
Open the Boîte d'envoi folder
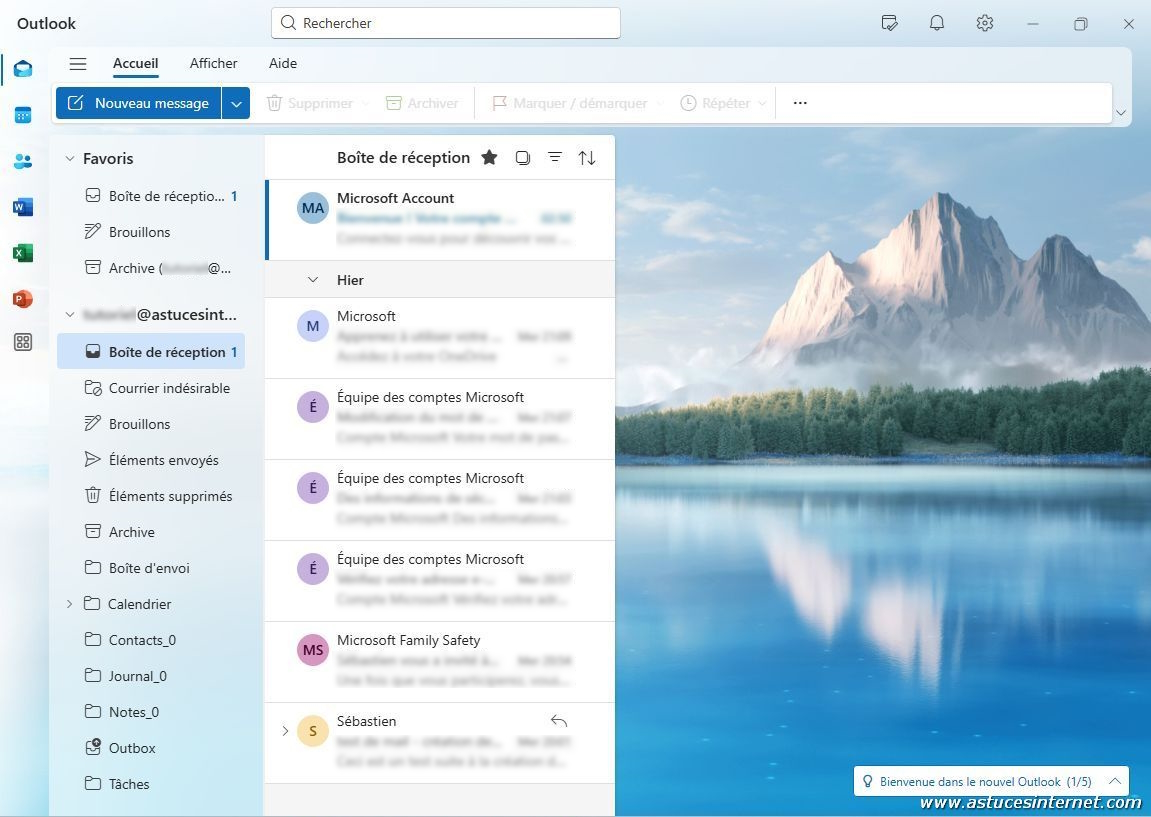tap(151, 568)
